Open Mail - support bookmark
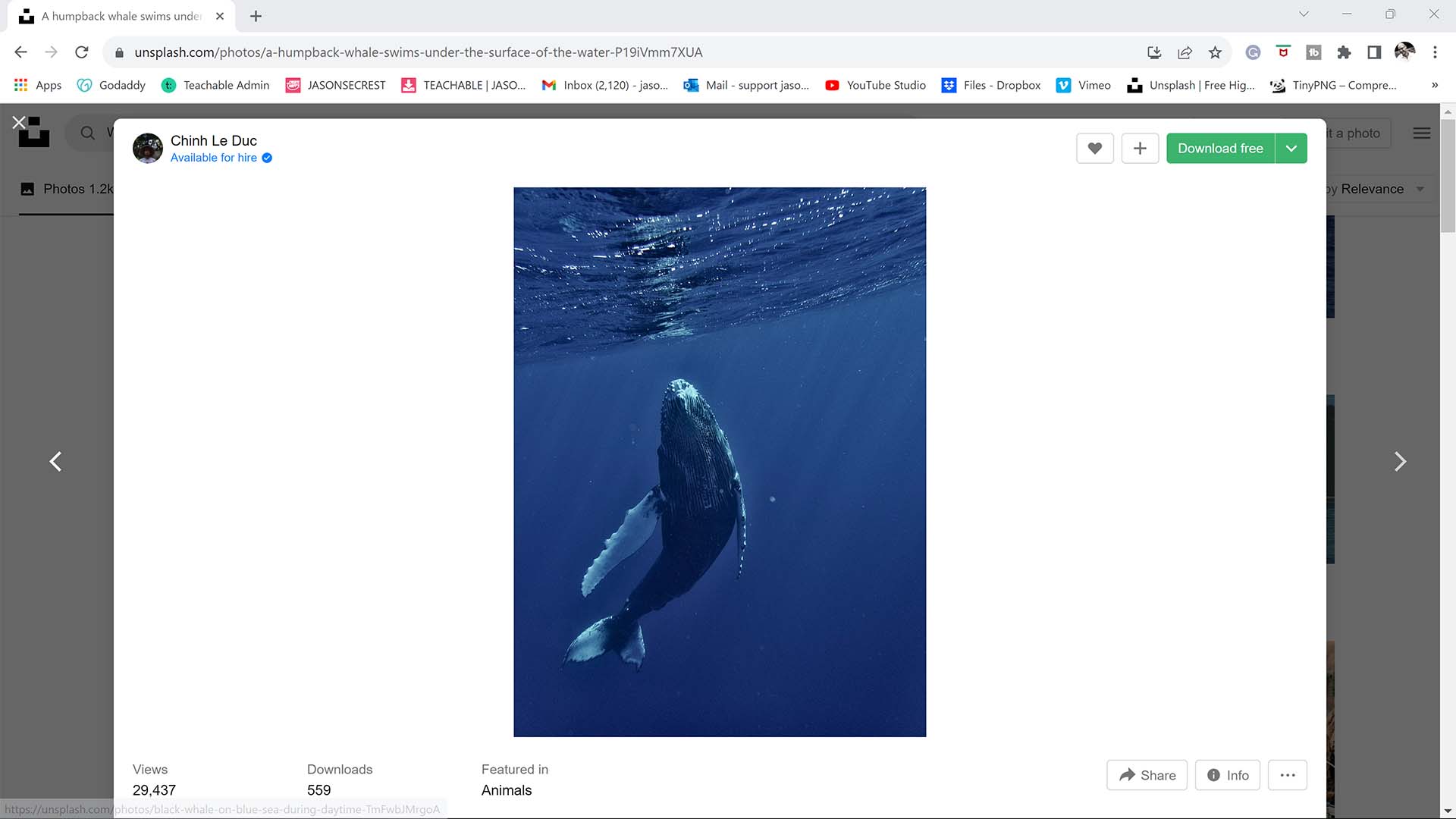Viewport: 1456px width, 819px height. pos(746,85)
